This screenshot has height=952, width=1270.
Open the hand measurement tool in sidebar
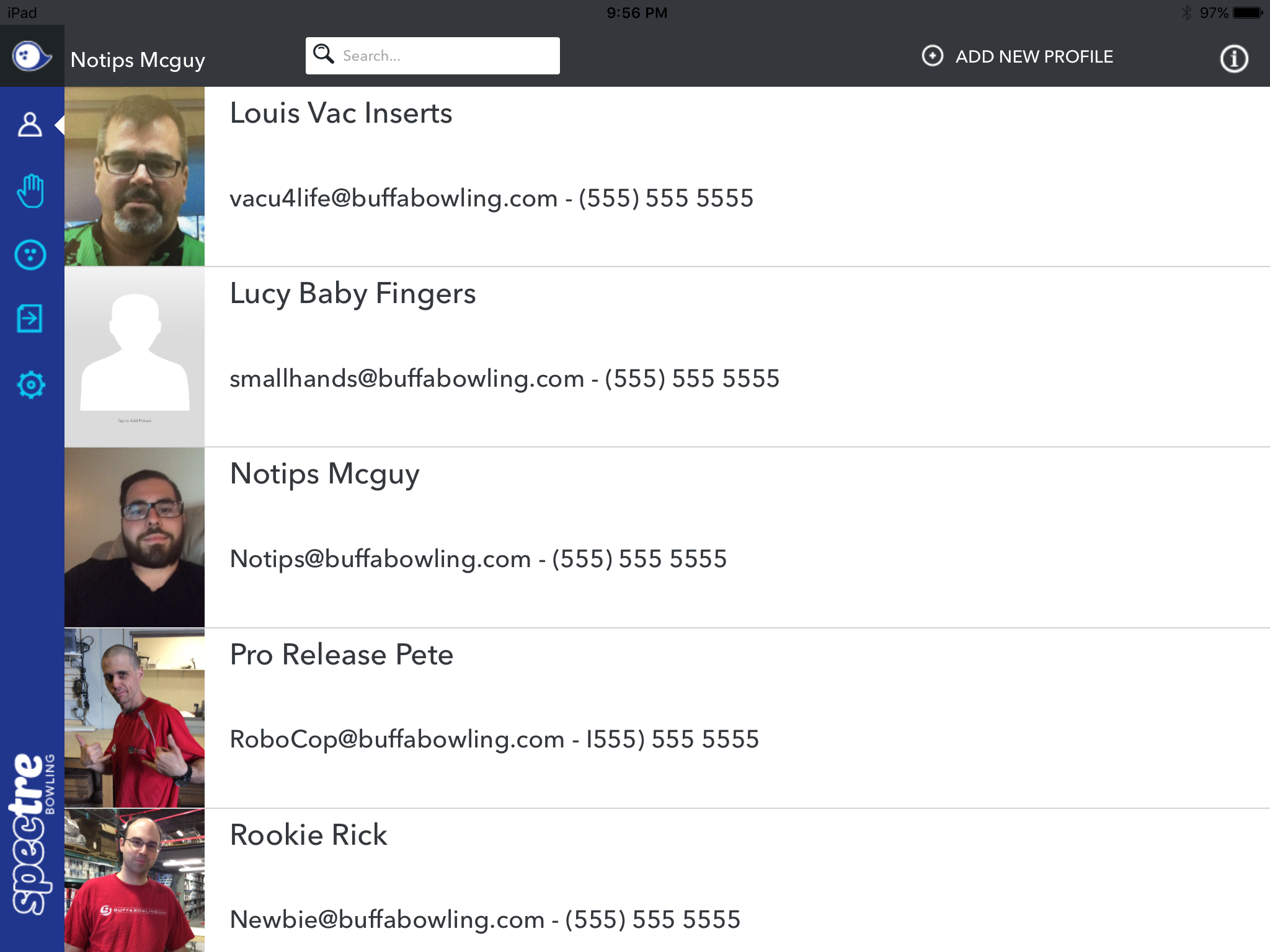[x=31, y=191]
